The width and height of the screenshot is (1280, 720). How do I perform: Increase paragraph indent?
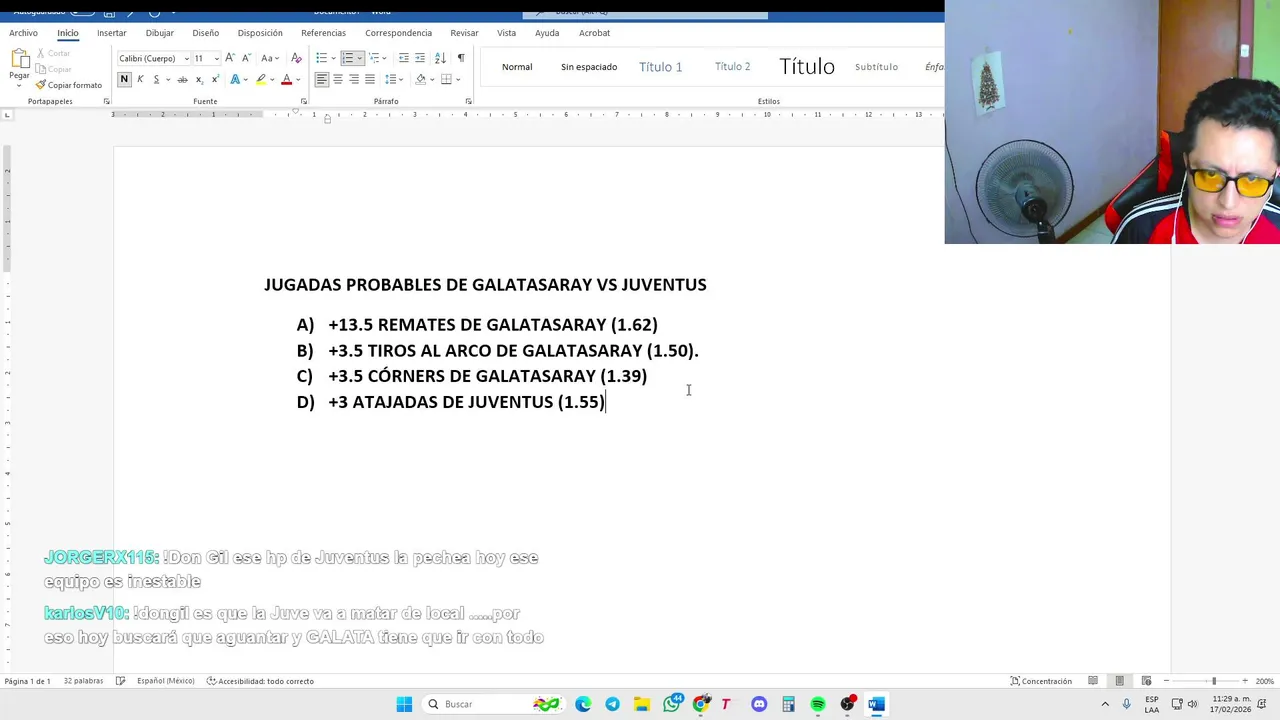[x=420, y=58]
